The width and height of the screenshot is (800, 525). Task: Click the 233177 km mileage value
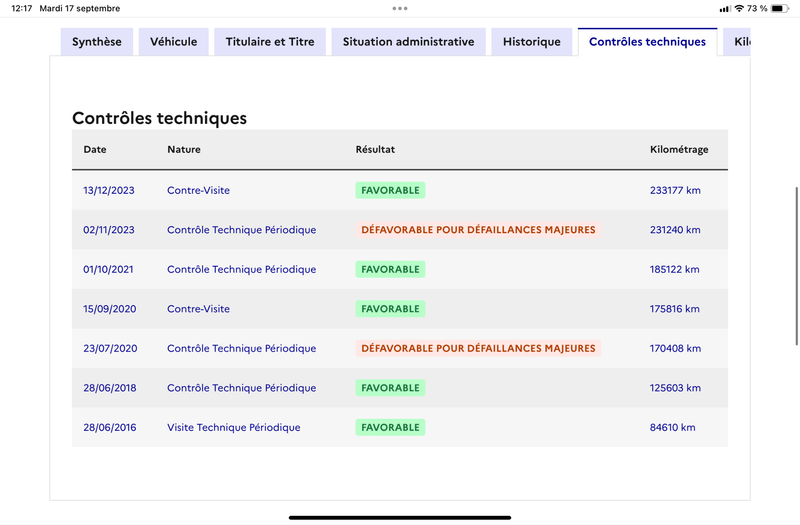(x=675, y=190)
